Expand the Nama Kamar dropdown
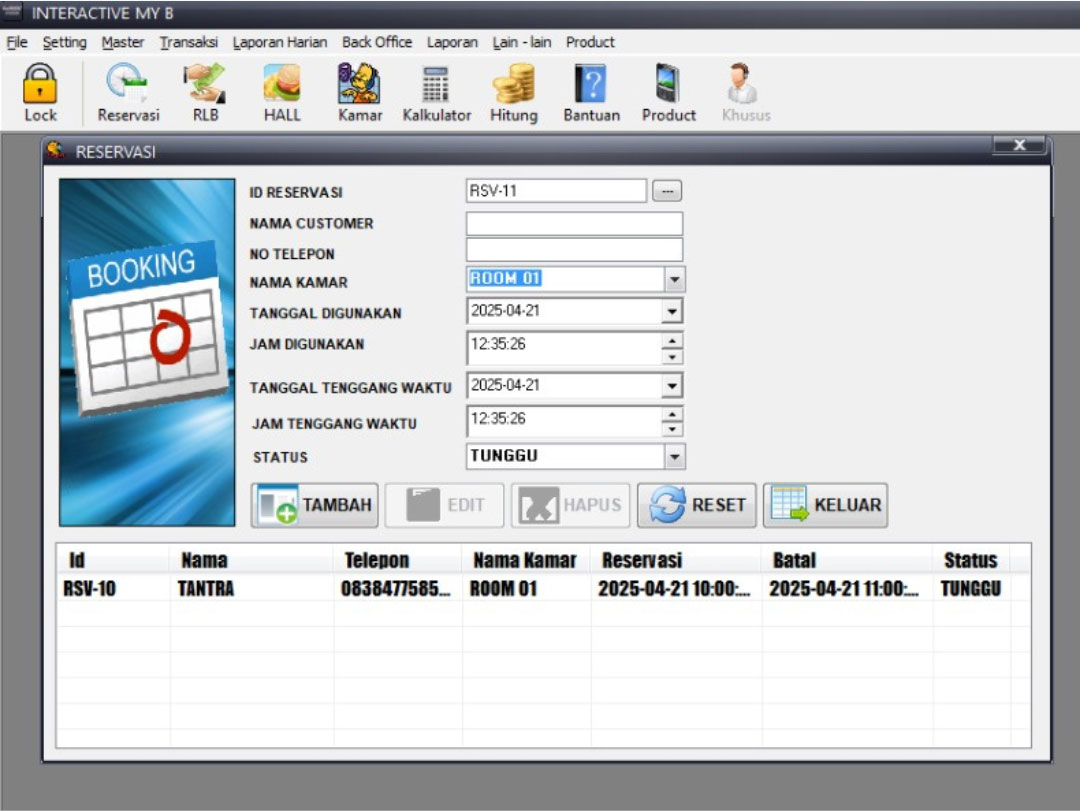The height and width of the screenshot is (811, 1080). tap(675, 280)
